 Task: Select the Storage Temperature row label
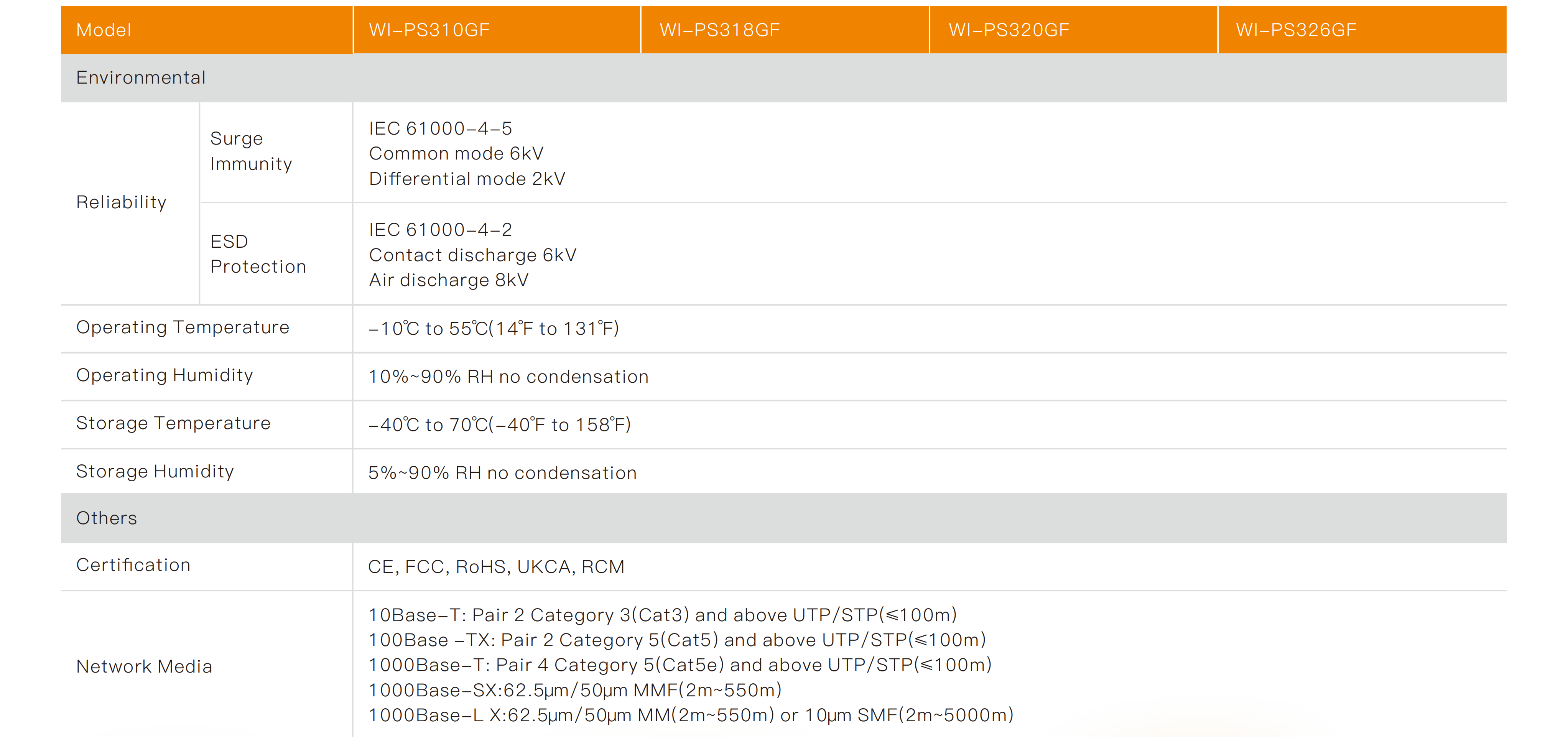click(x=173, y=423)
